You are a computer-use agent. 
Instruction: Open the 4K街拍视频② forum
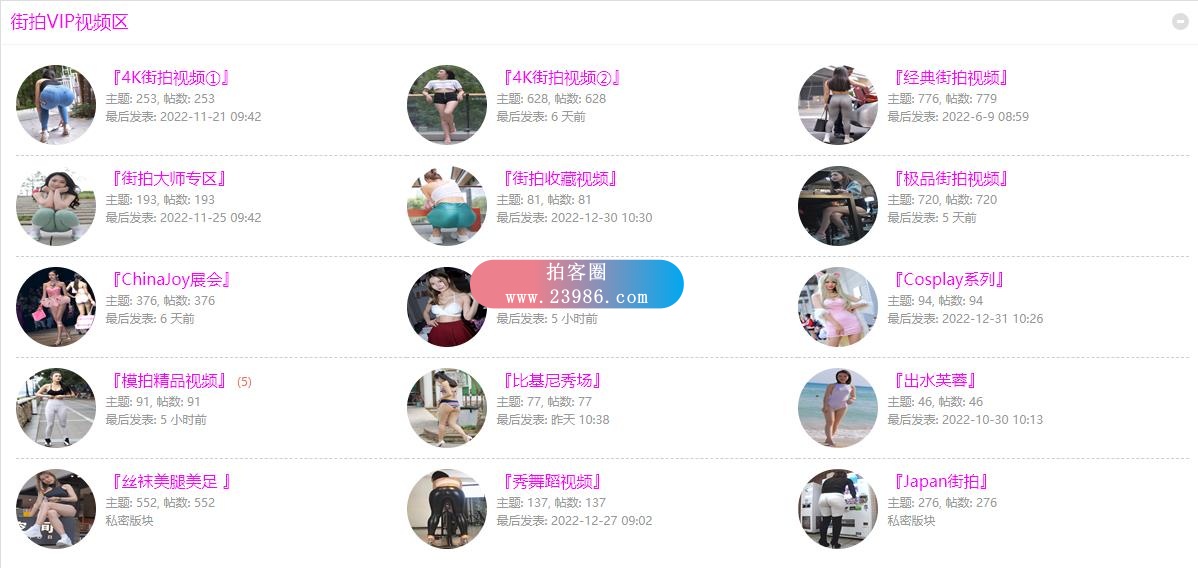pos(561,77)
